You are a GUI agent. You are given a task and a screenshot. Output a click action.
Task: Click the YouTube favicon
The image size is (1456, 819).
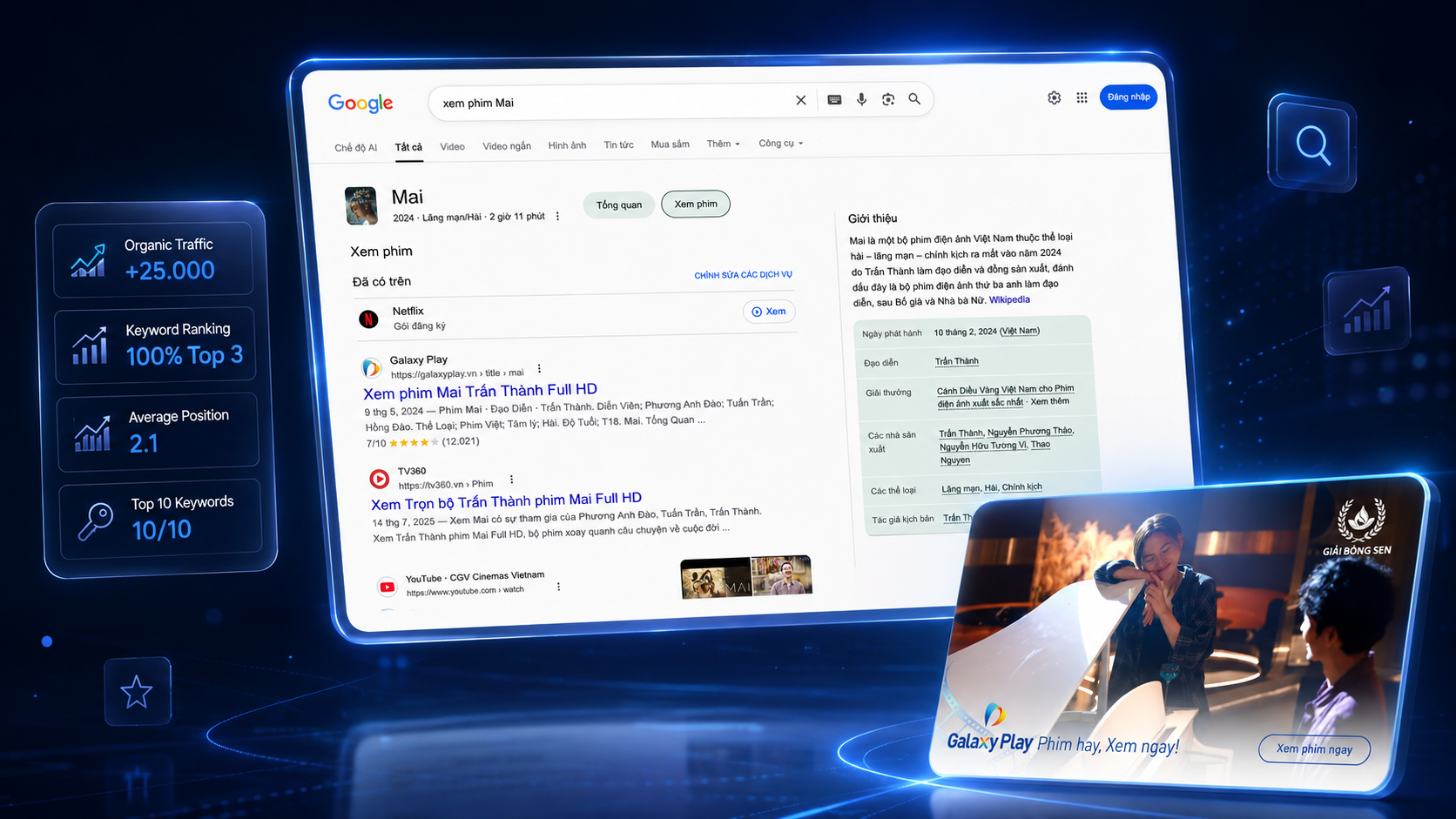point(387,587)
